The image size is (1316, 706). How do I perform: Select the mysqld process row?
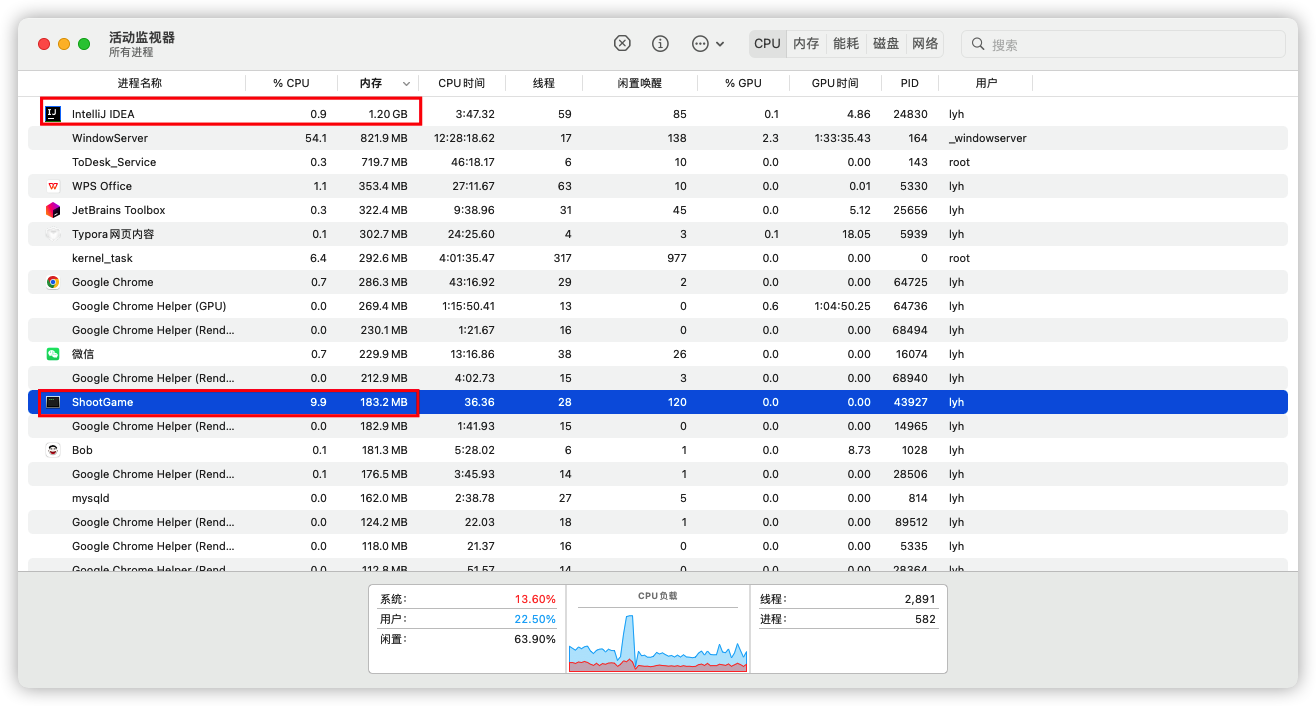(658, 498)
